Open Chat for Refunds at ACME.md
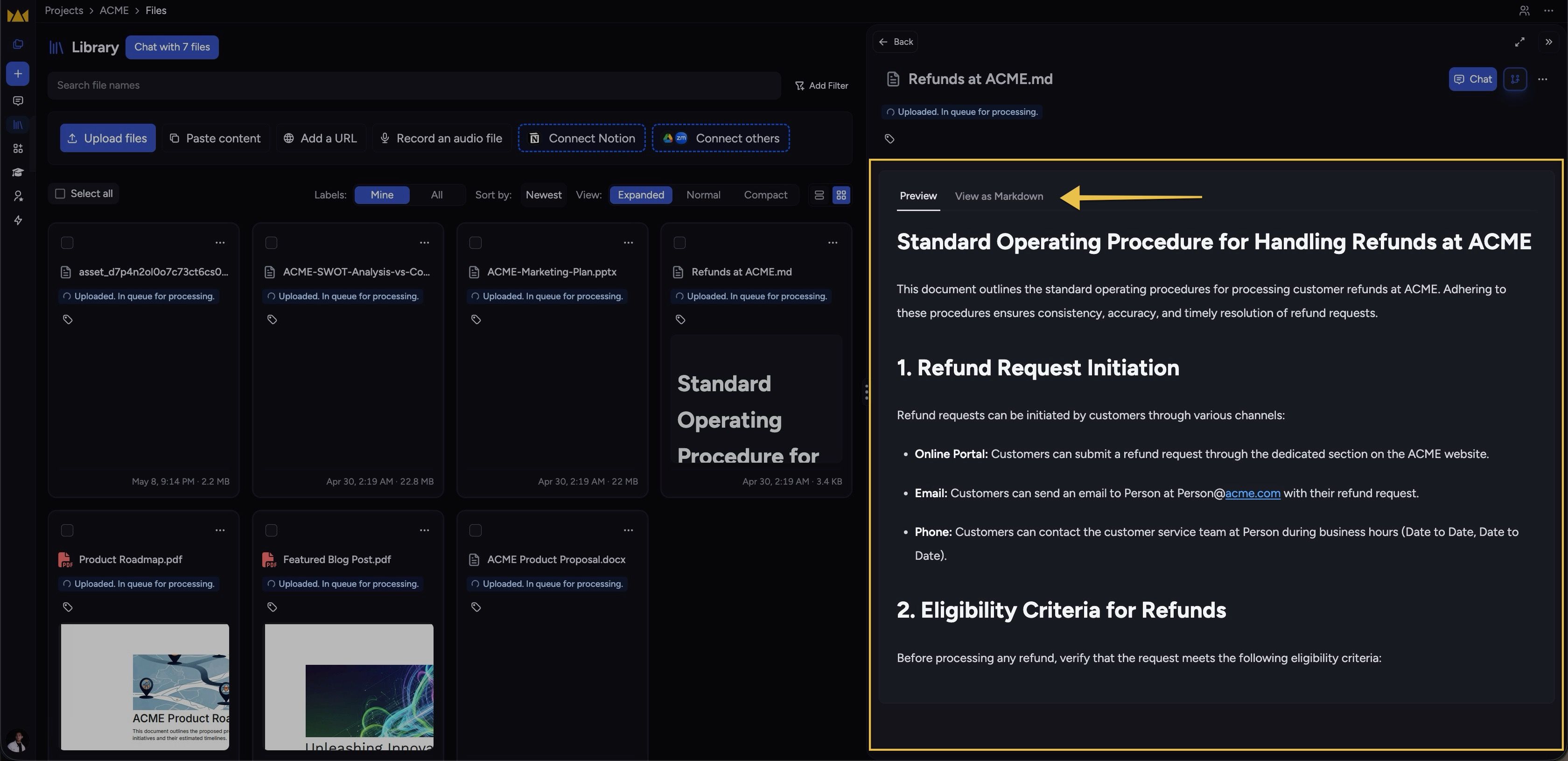 (1472, 79)
